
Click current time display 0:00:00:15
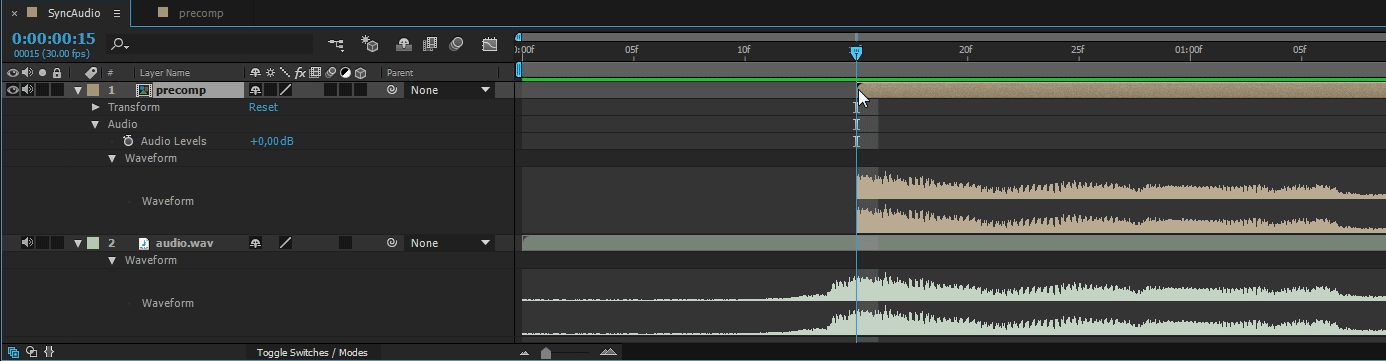[x=54, y=39]
